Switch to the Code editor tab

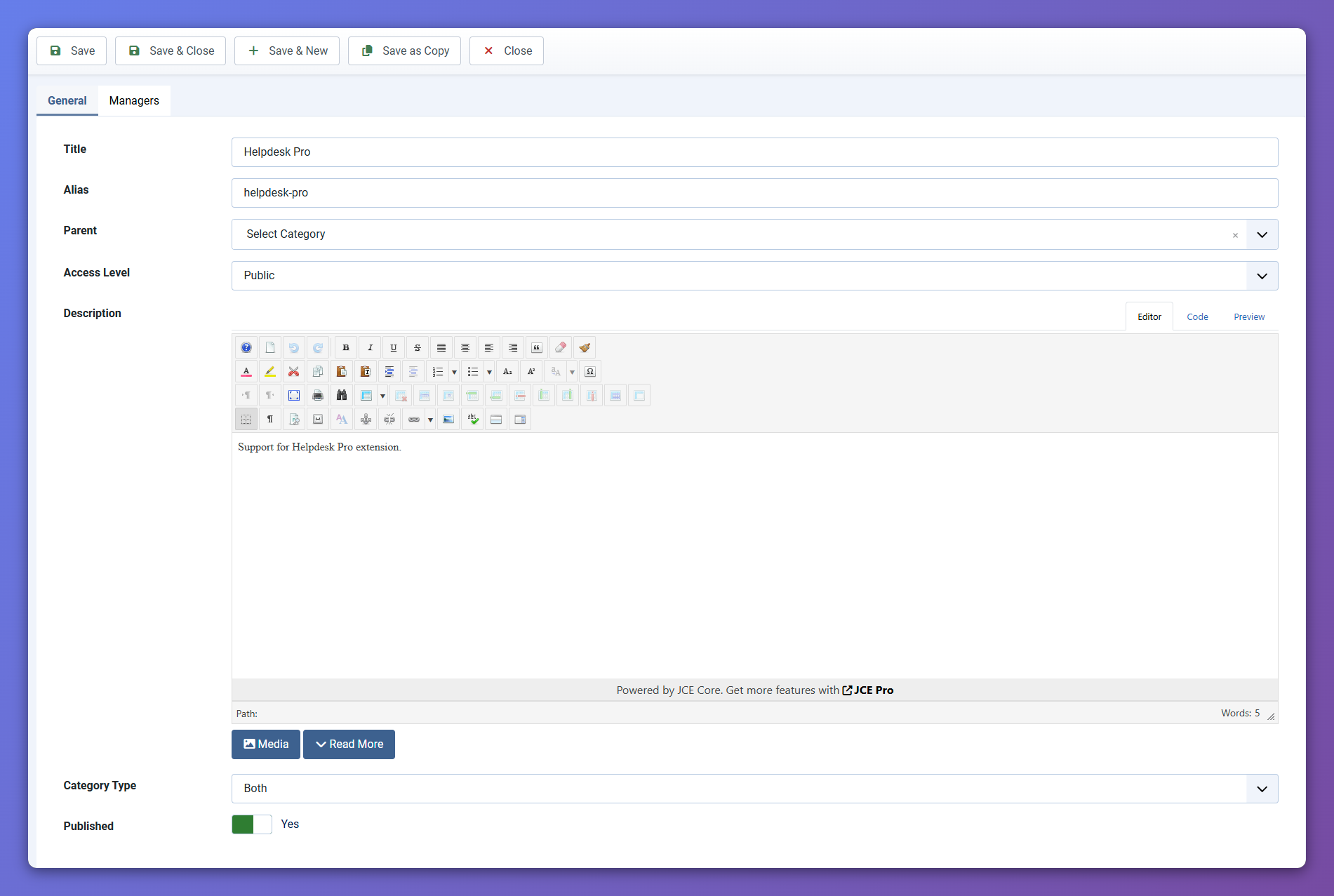[1197, 317]
